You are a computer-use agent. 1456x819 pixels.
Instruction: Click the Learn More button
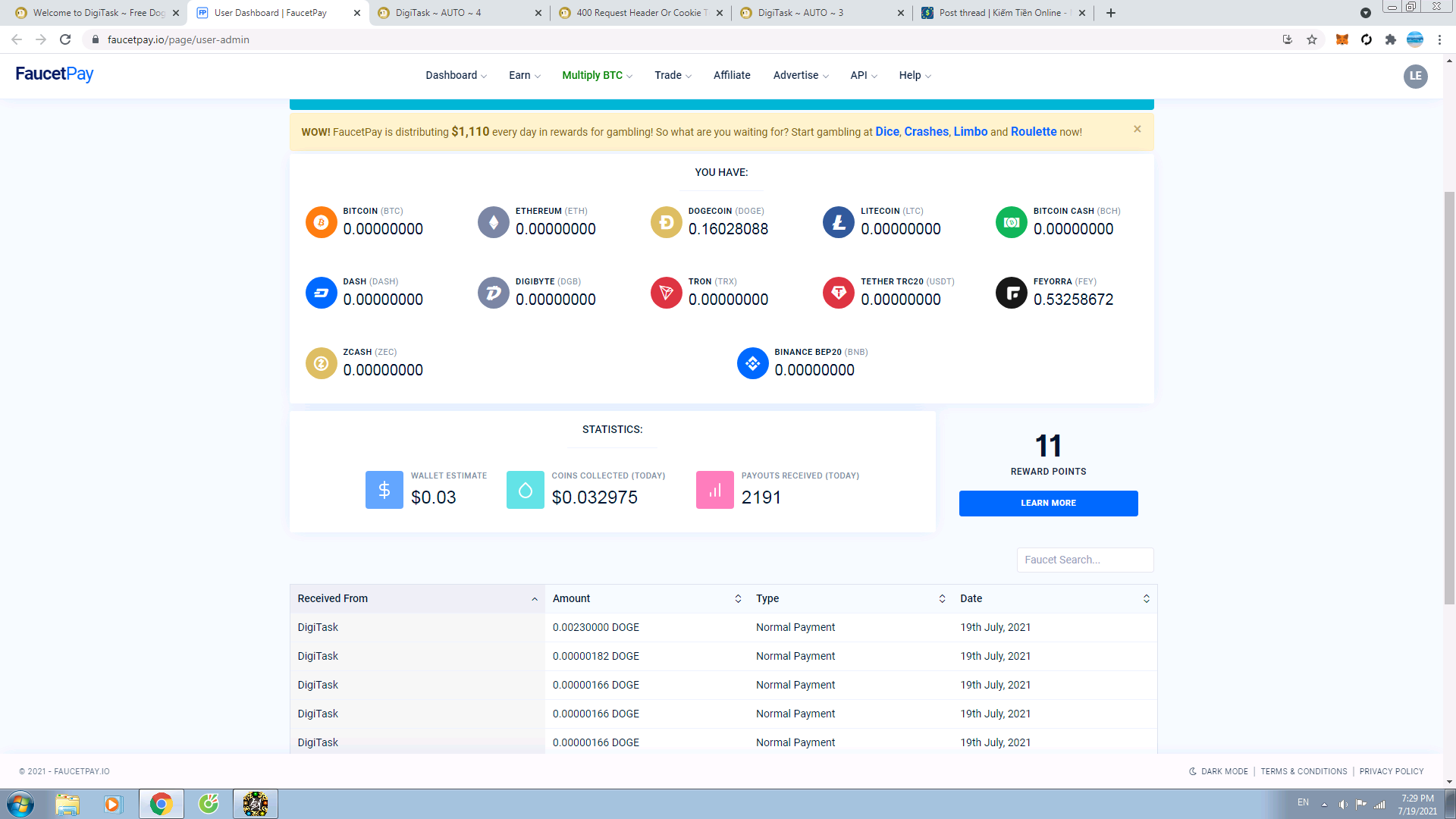1048,503
